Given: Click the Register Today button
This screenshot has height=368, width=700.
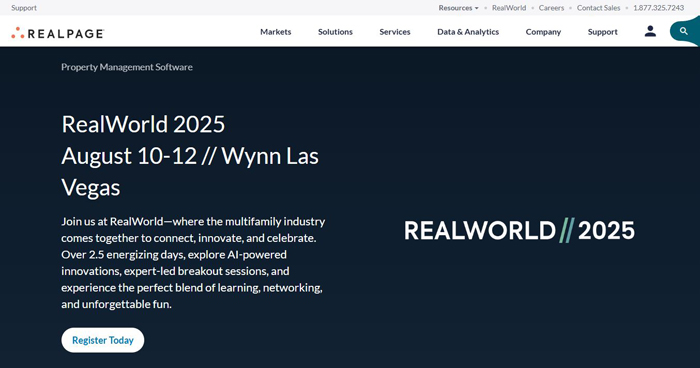Looking at the screenshot, I should [103, 340].
